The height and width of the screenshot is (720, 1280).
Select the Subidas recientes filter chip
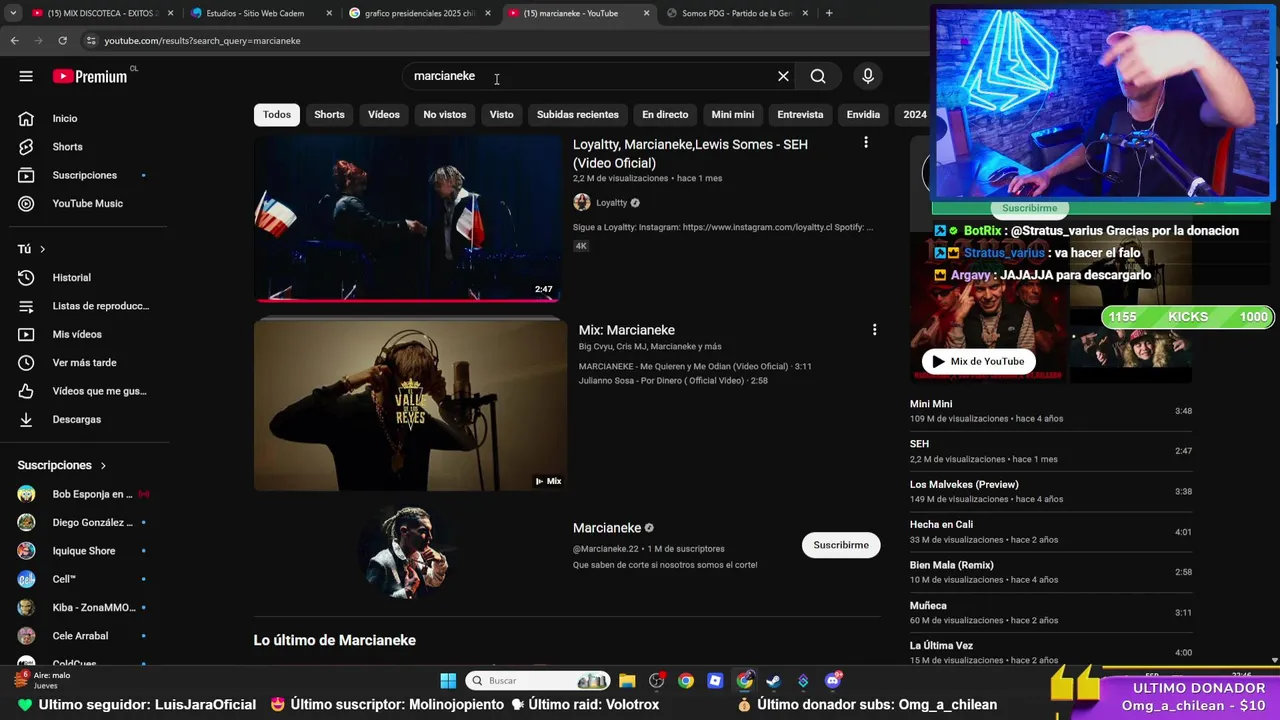coord(578,114)
